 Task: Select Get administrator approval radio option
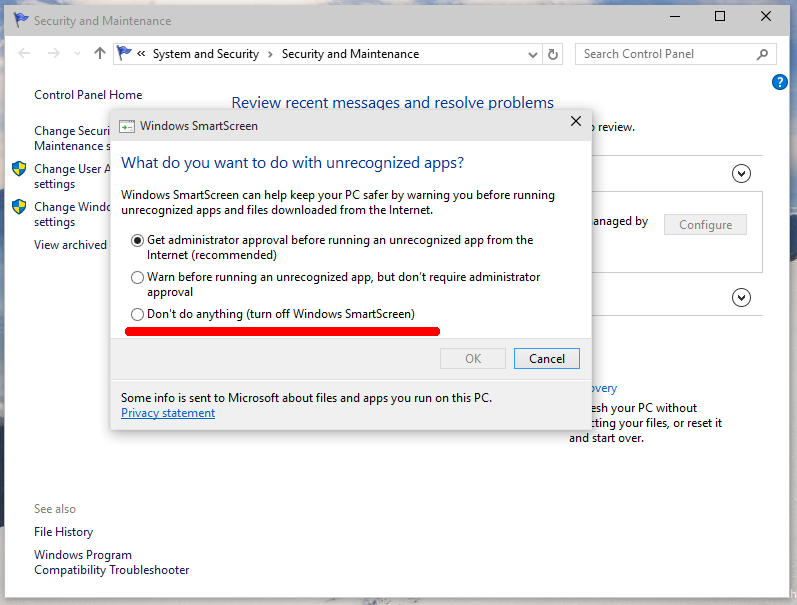click(137, 241)
